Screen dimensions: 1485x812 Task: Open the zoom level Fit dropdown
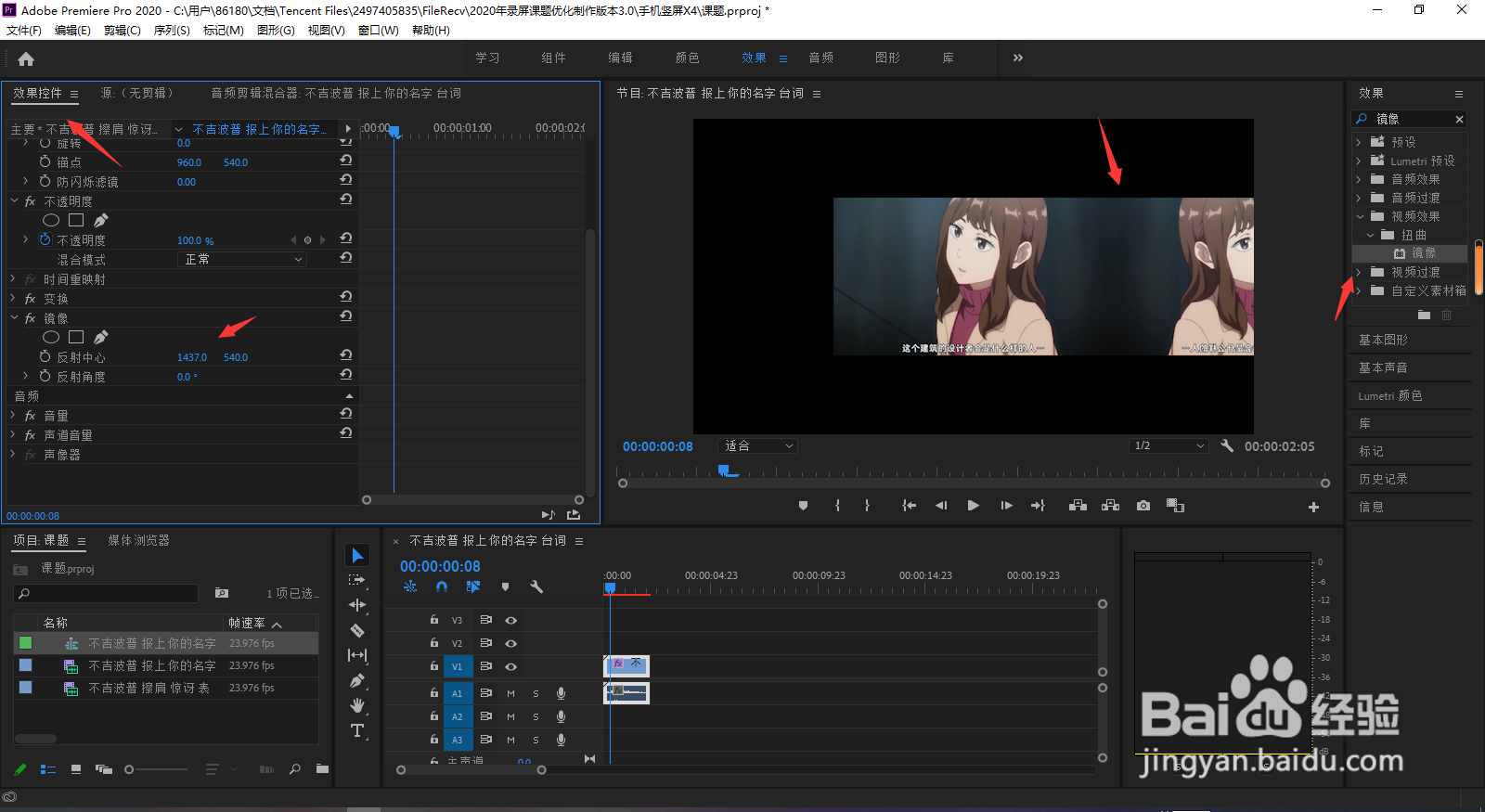pyautogui.click(x=758, y=446)
